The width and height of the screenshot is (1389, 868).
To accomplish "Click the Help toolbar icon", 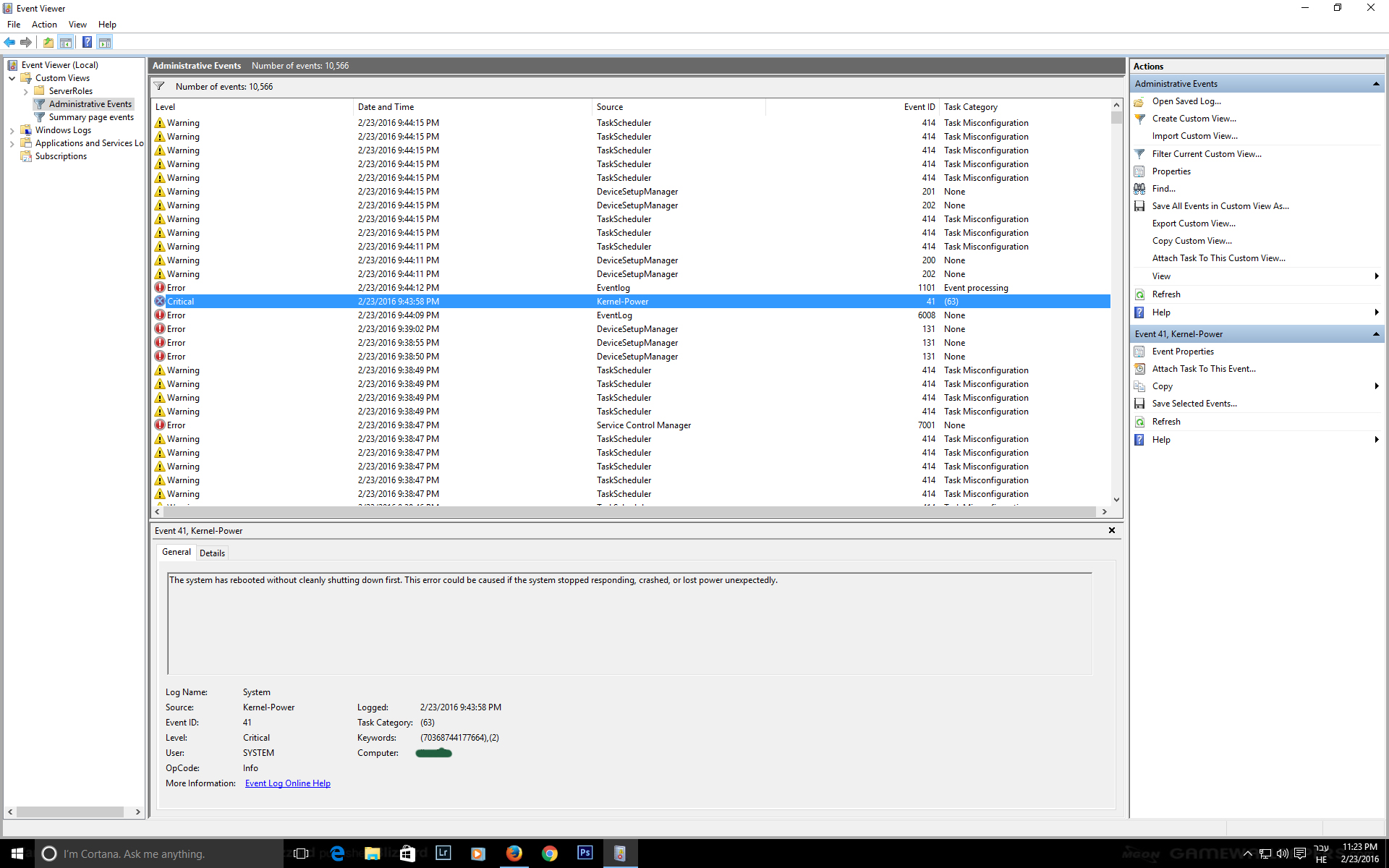I will point(87,42).
